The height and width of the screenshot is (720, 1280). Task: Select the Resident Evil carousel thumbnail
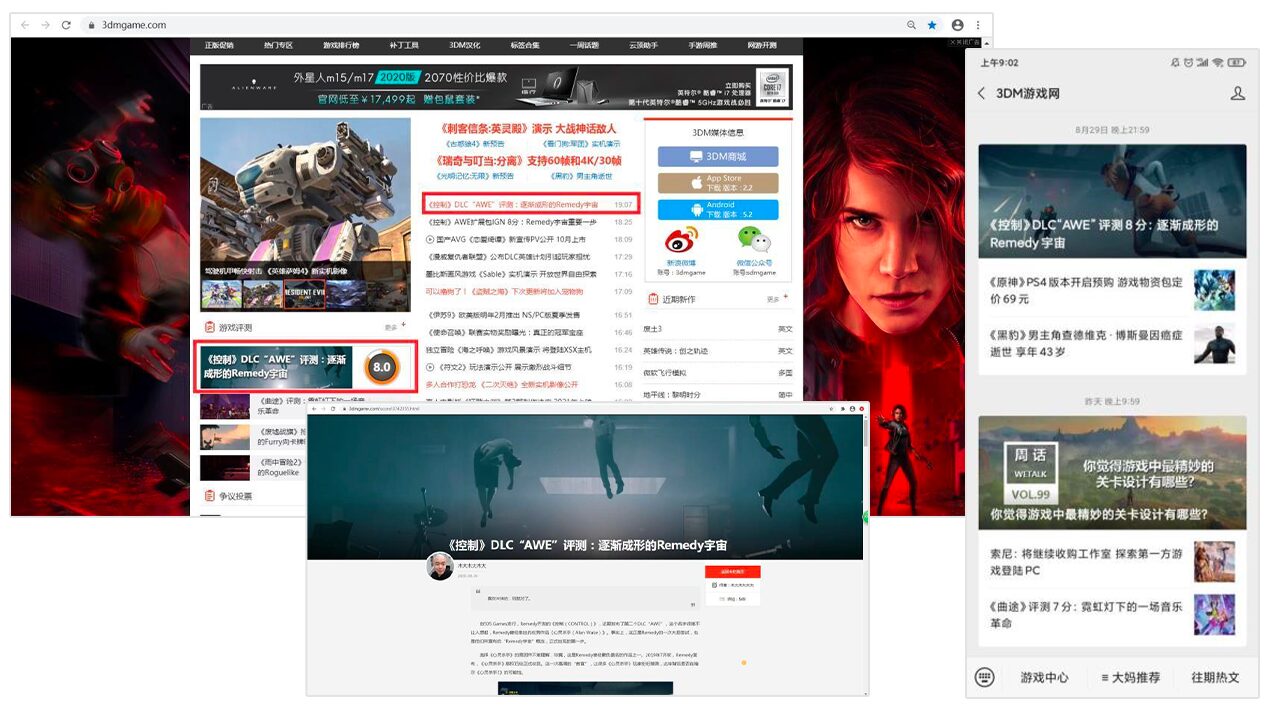(x=304, y=294)
